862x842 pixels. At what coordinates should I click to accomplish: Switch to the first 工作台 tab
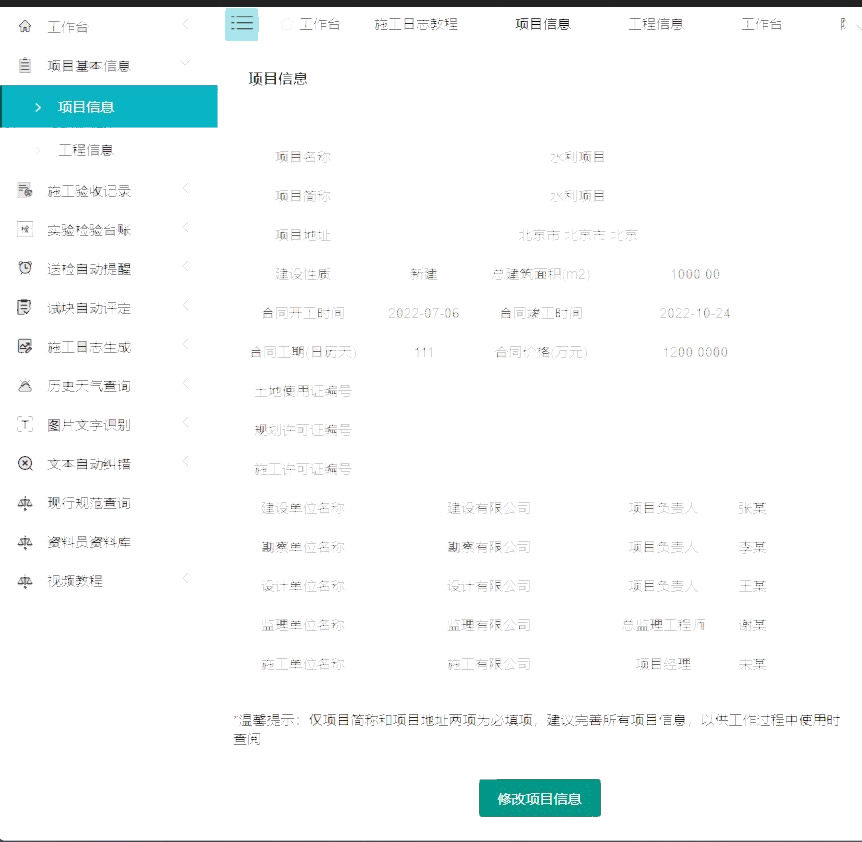[319, 24]
